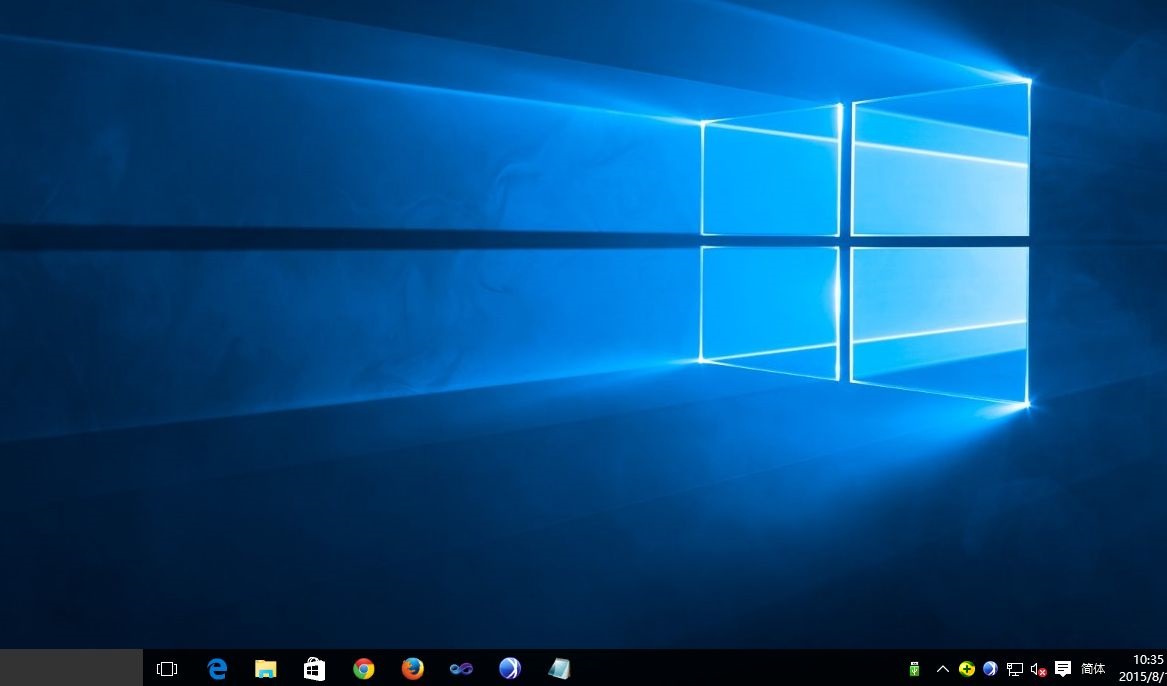Viewport: 1167px width, 686px height.
Task: Open the Windows Store app
Action: click(314, 669)
